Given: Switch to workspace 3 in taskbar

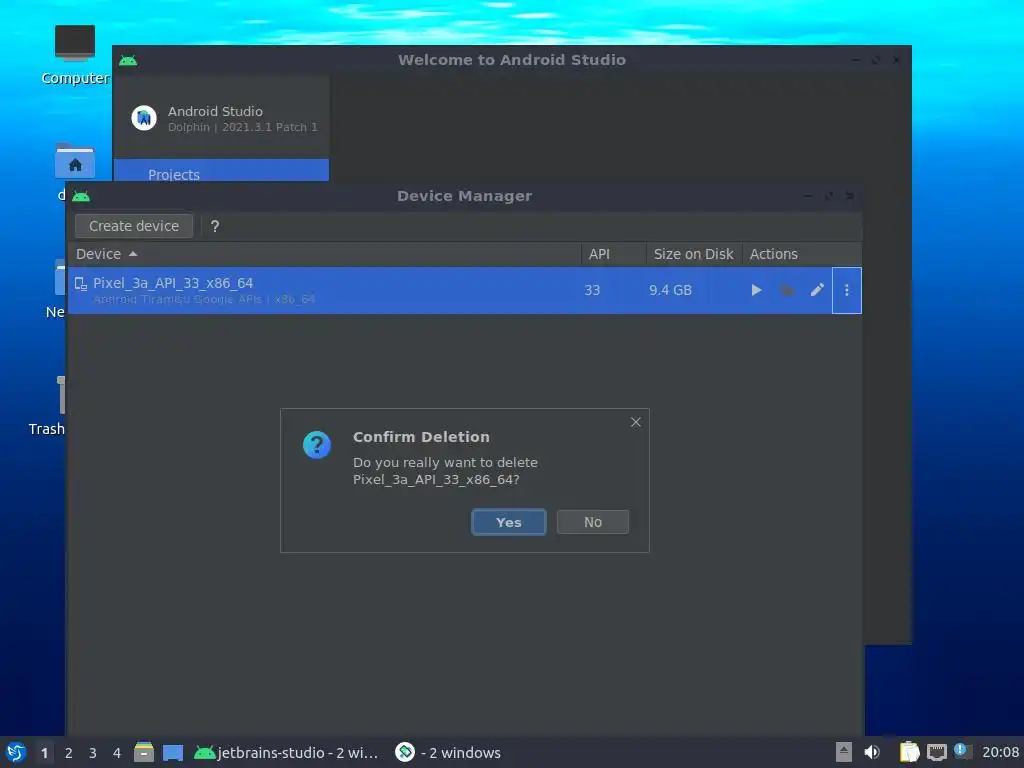Looking at the screenshot, I should 93,753.
